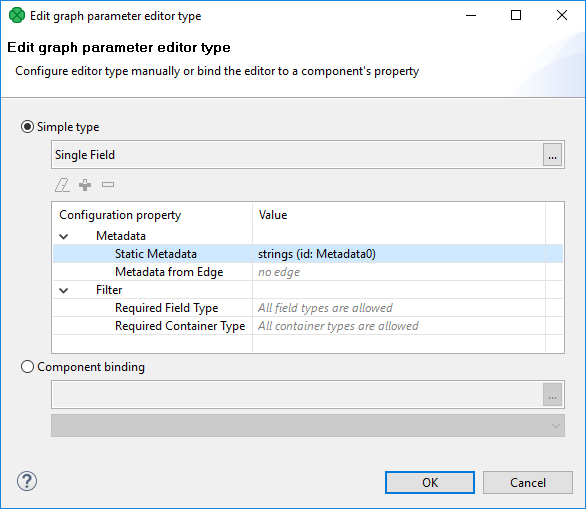
Task: Open Single Field type browse ellipsis button
Action: 552,155
